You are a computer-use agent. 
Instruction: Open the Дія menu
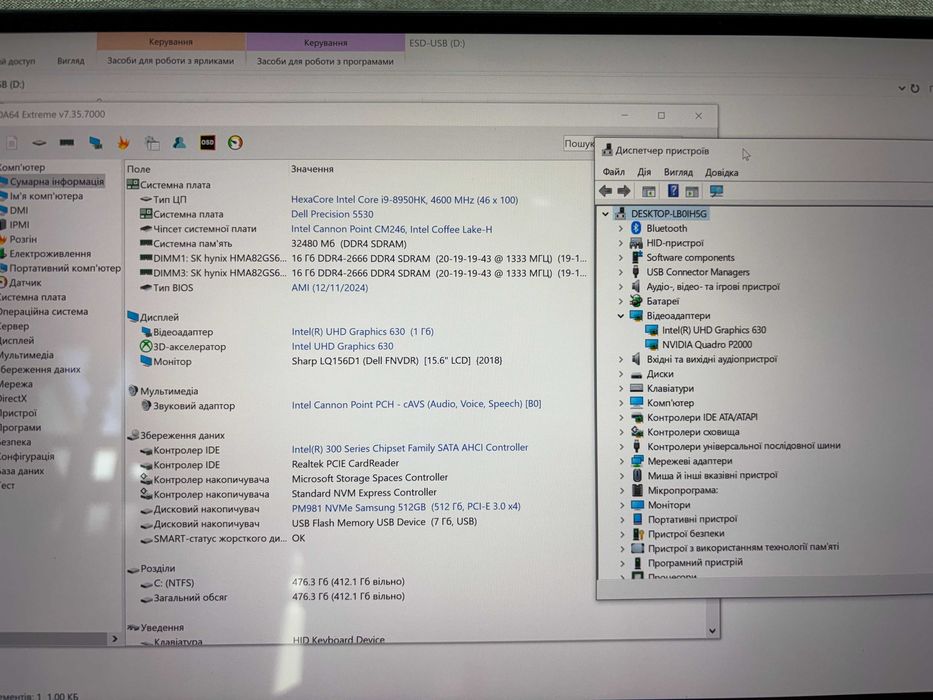point(644,172)
